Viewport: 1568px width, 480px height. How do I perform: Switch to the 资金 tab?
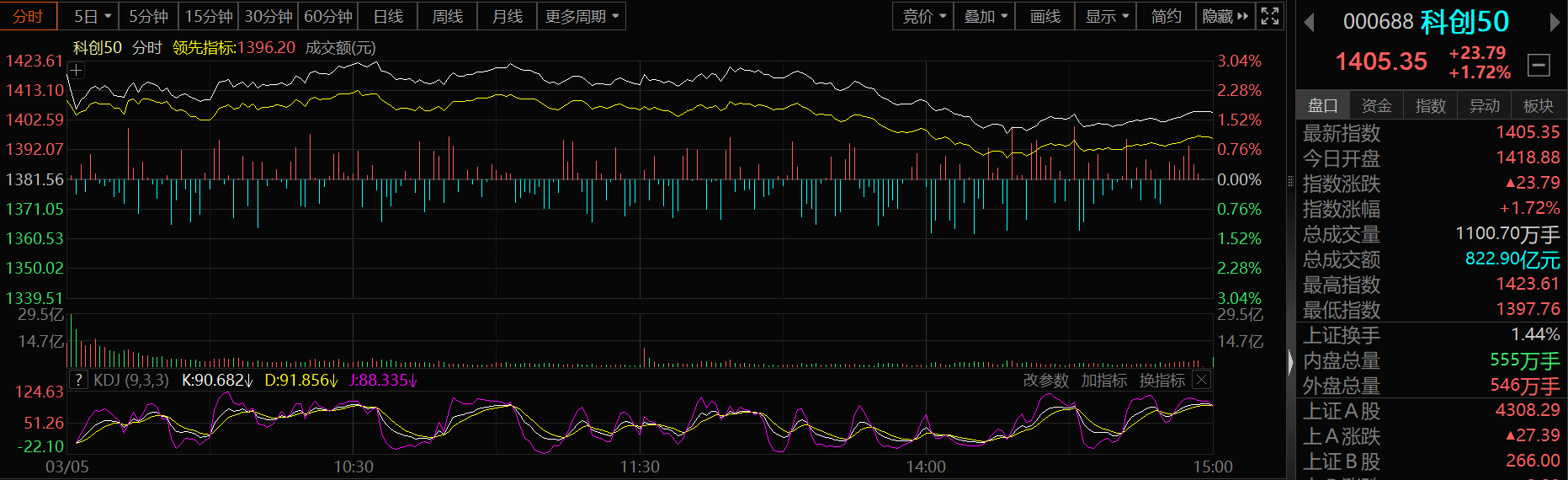point(1376,105)
